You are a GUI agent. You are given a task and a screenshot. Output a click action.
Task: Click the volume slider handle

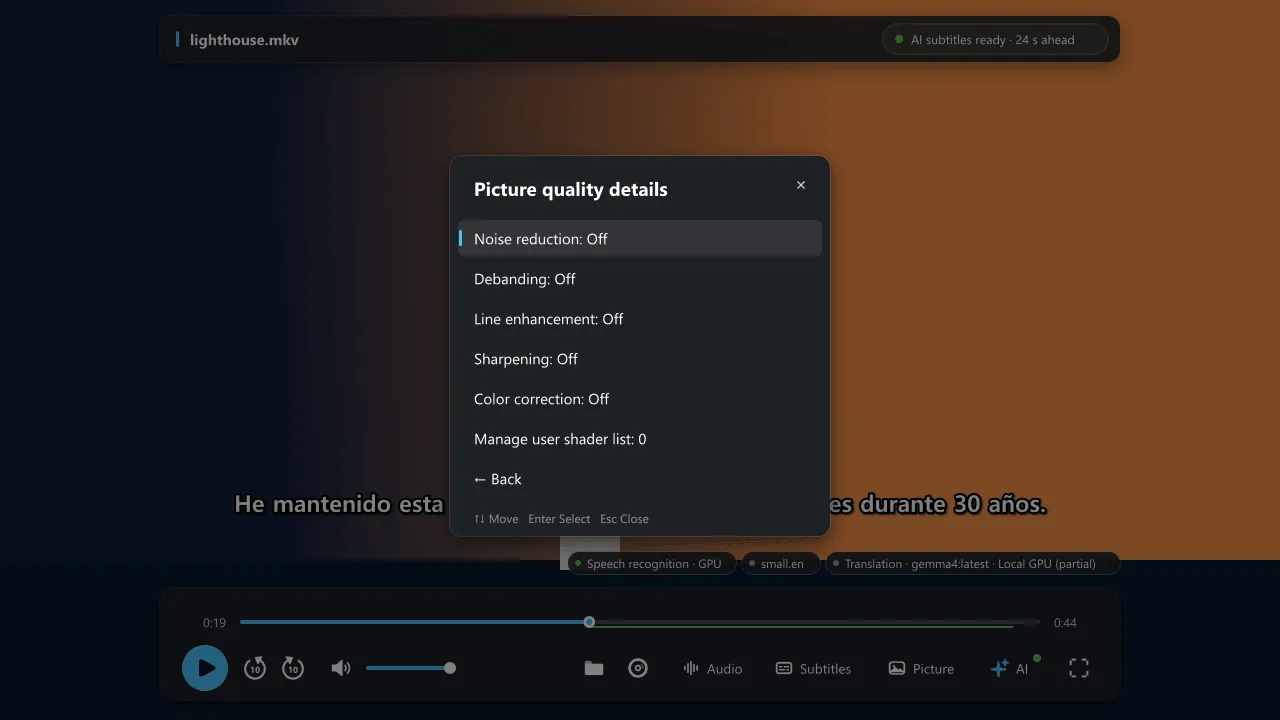[x=450, y=668]
